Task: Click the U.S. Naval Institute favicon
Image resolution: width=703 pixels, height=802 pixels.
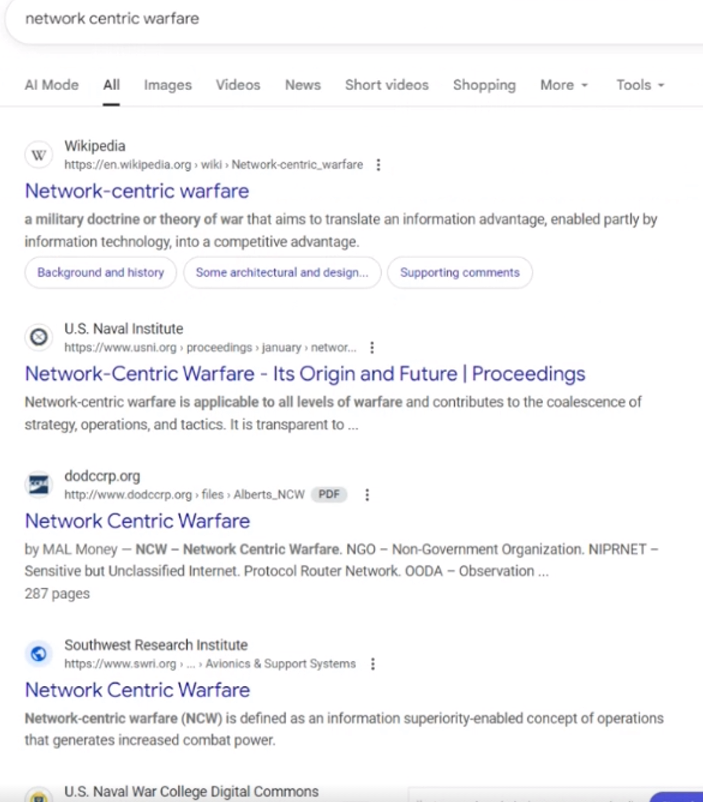Action: point(38,338)
